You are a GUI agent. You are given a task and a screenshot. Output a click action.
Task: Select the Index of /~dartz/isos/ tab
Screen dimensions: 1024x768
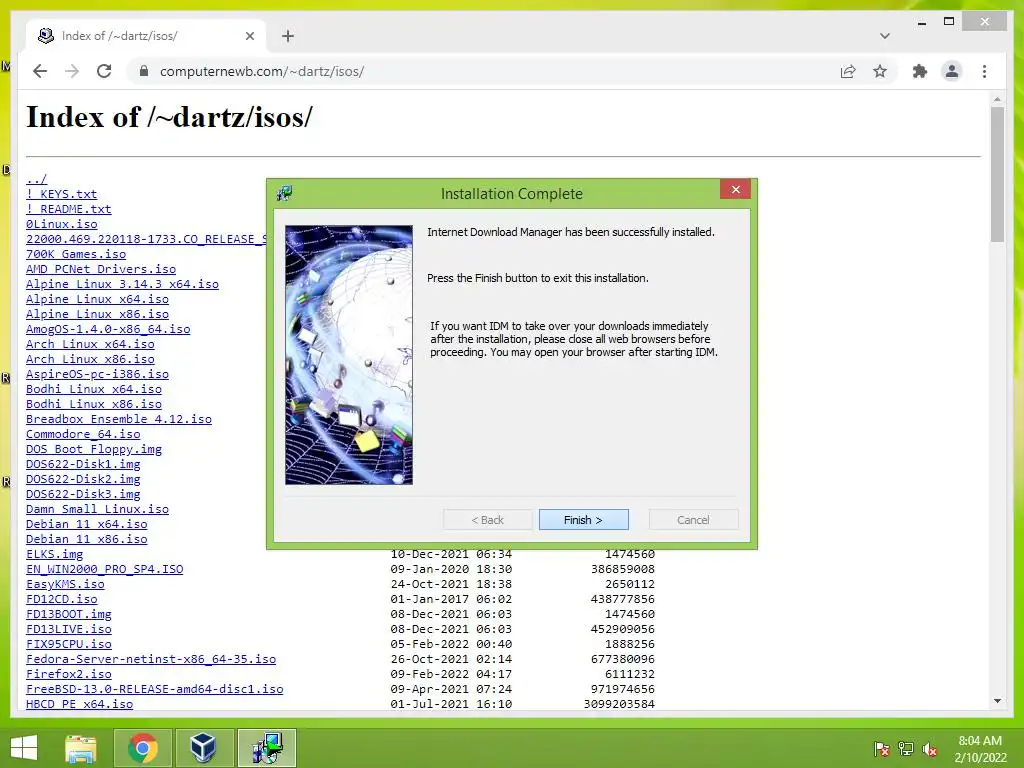click(x=146, y=36)
